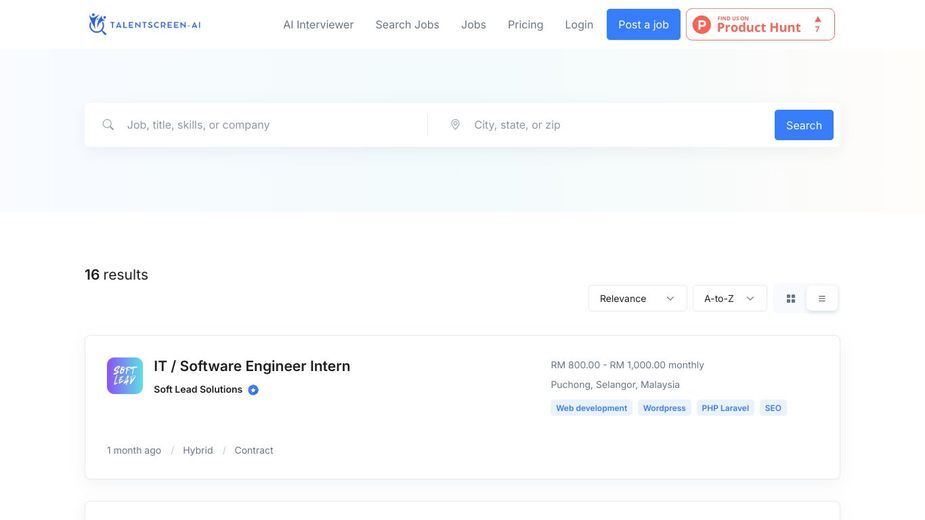The width and height of the screenshot is (925, 520).
Task: Focus the job title or skills field
Action: [x=272, y=125]
